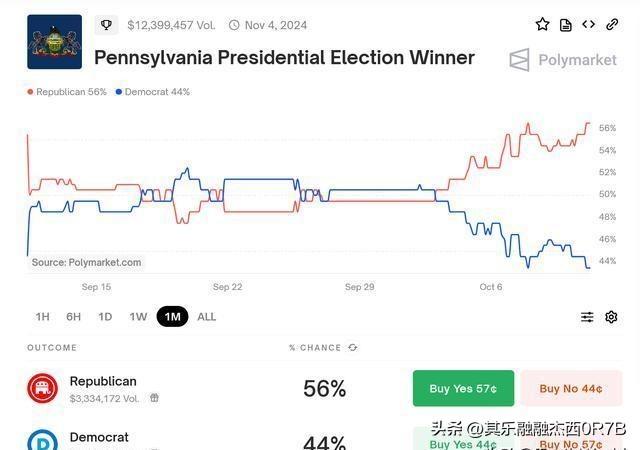Viewport: 640px width, 450px height.
Task: Select the 1H time range
Action: tap(42, 317)
